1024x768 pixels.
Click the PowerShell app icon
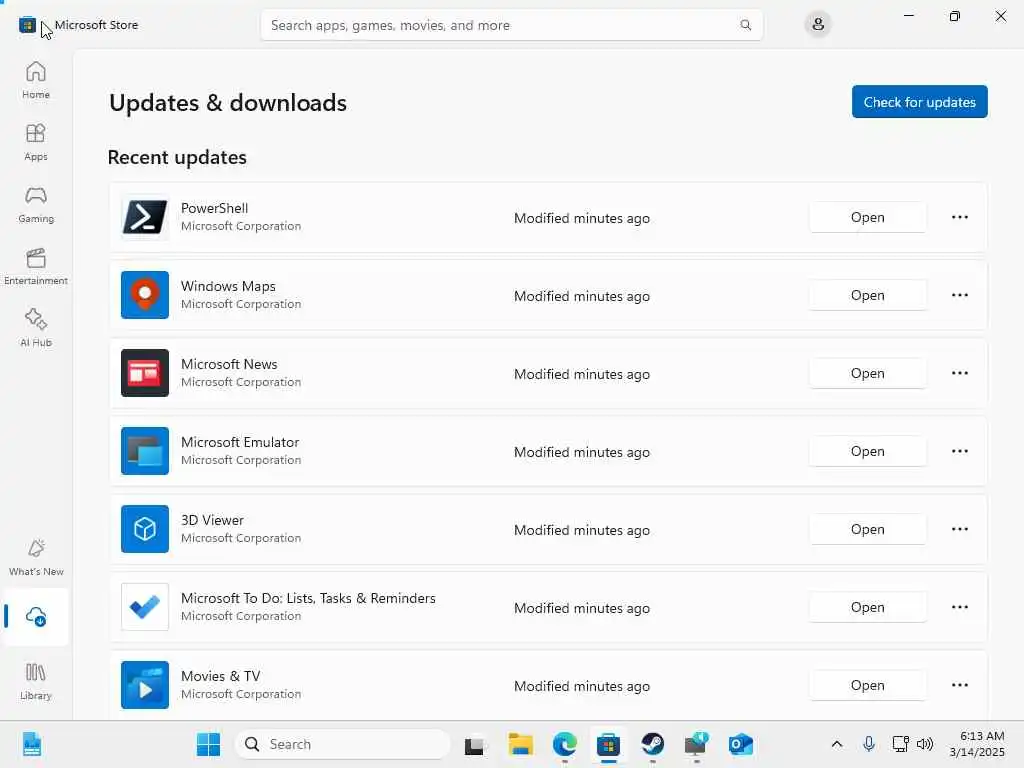[x=145, y=217]
